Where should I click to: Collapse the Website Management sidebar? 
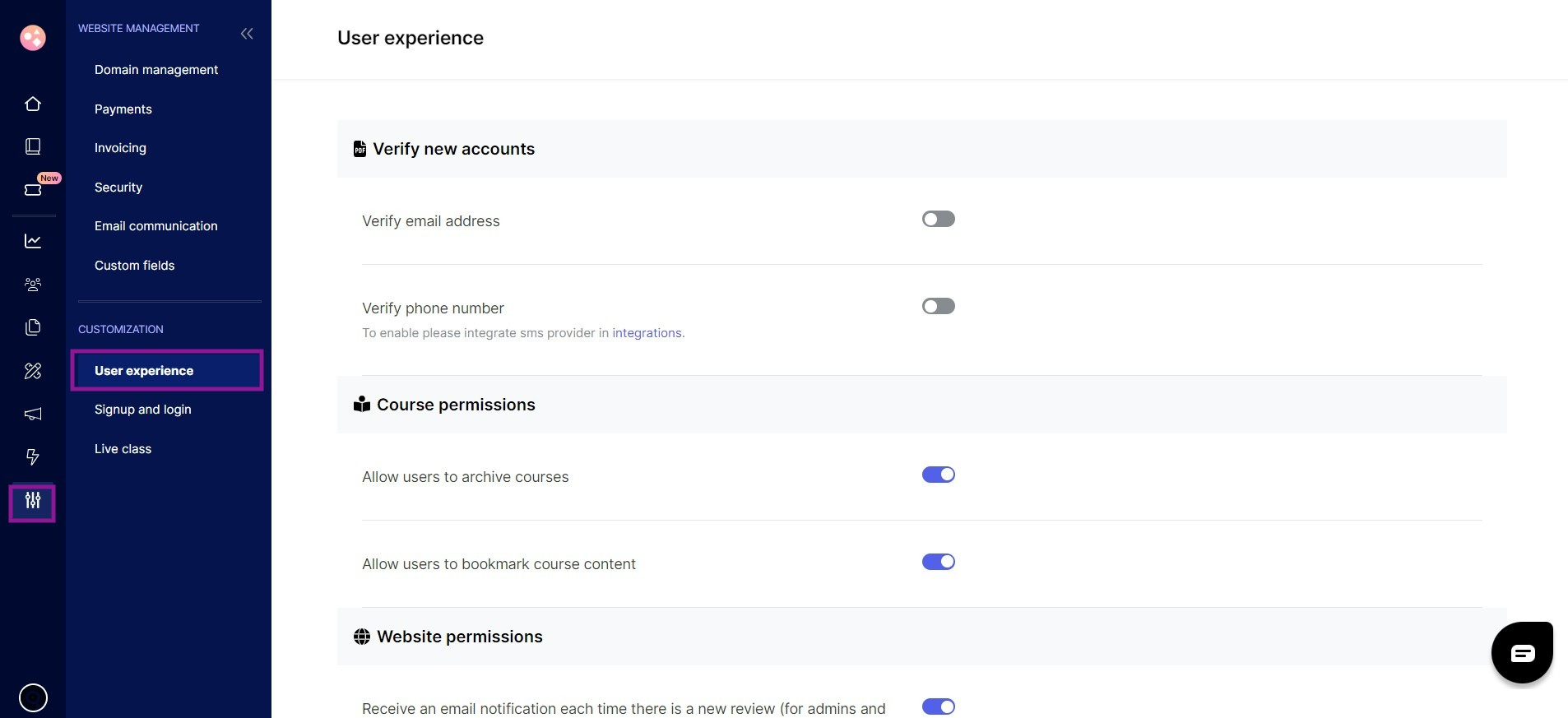pyautogui.click(x=247, y=34)
